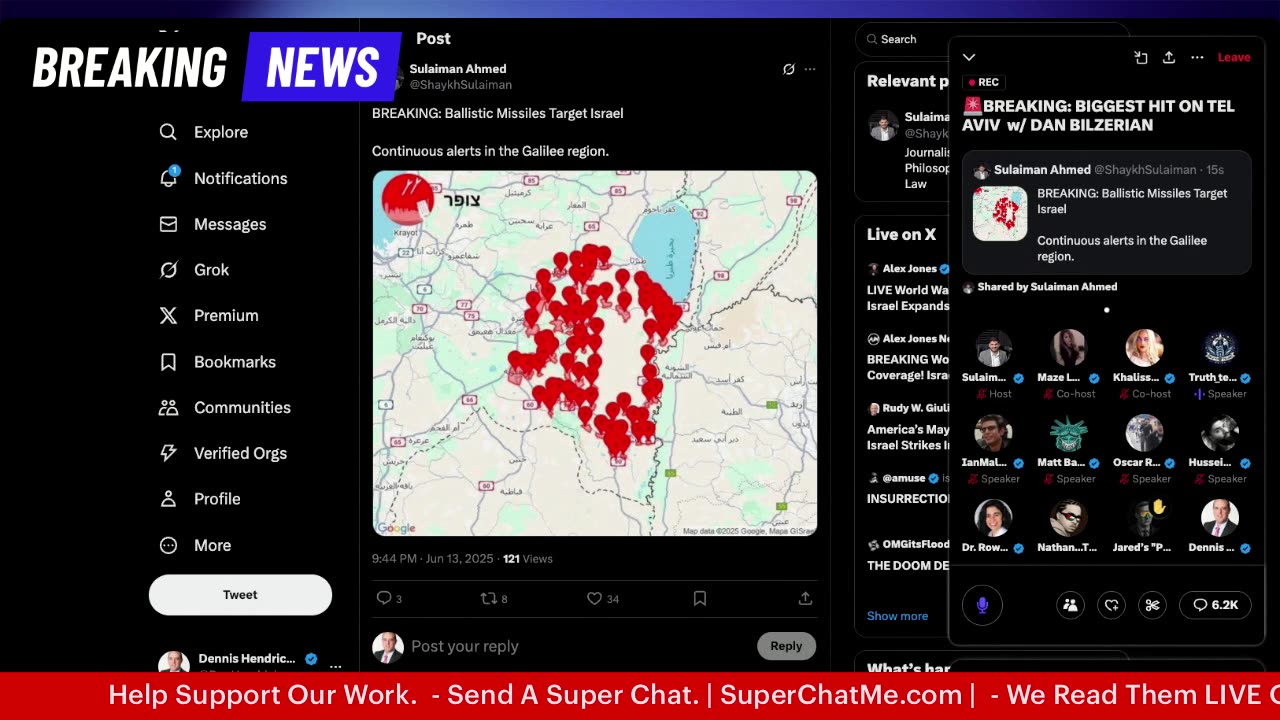Screen dimensions: 1280x720
Task: Open the shared post map thumbnail in Space
Action: [x=1000, y=213]
